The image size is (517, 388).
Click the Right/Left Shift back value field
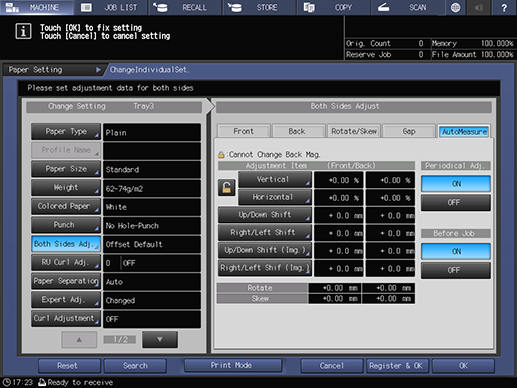coord(390,233)
